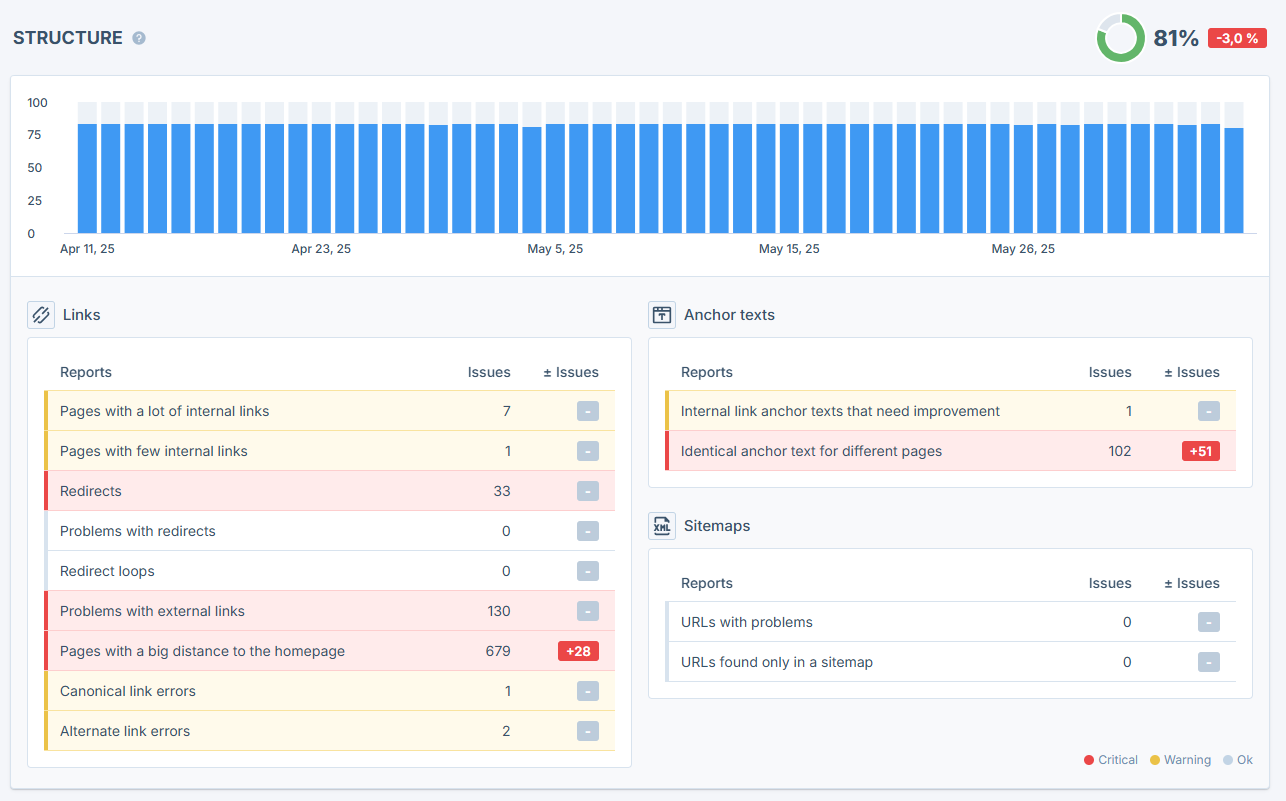Open Pages with a lot of internal links
Image resolution: width=1286 pixels, height=801 pixels.
point(330,411)
